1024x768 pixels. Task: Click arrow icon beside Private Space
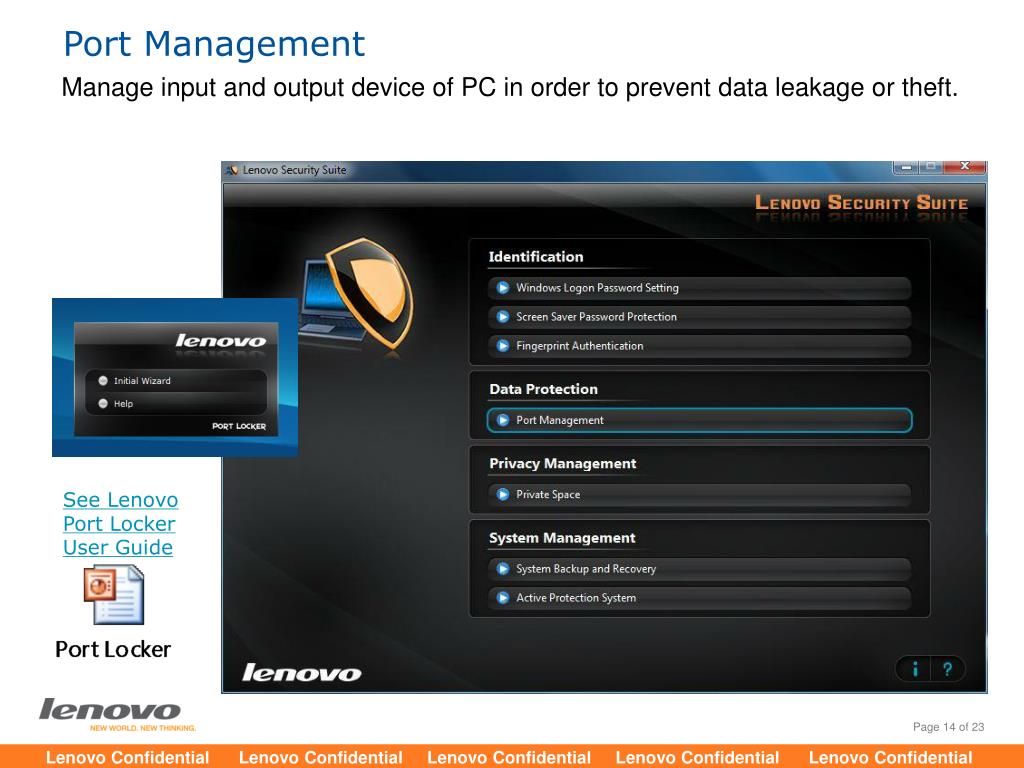[x=503, y=494]
